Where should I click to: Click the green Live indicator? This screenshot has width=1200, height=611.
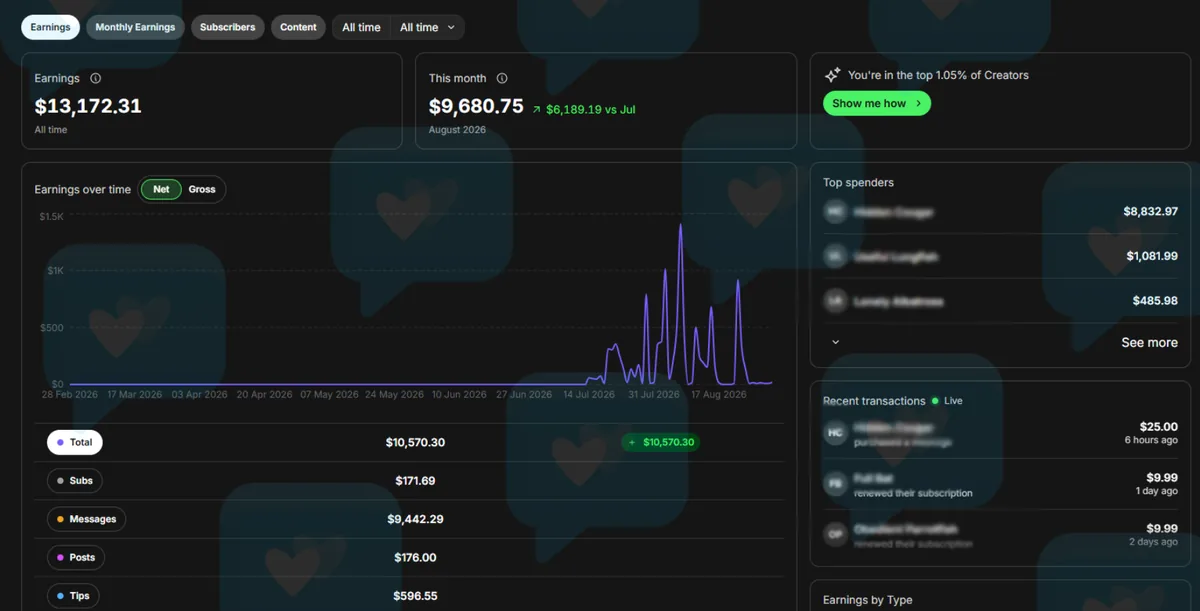click(x=947, y=401)
